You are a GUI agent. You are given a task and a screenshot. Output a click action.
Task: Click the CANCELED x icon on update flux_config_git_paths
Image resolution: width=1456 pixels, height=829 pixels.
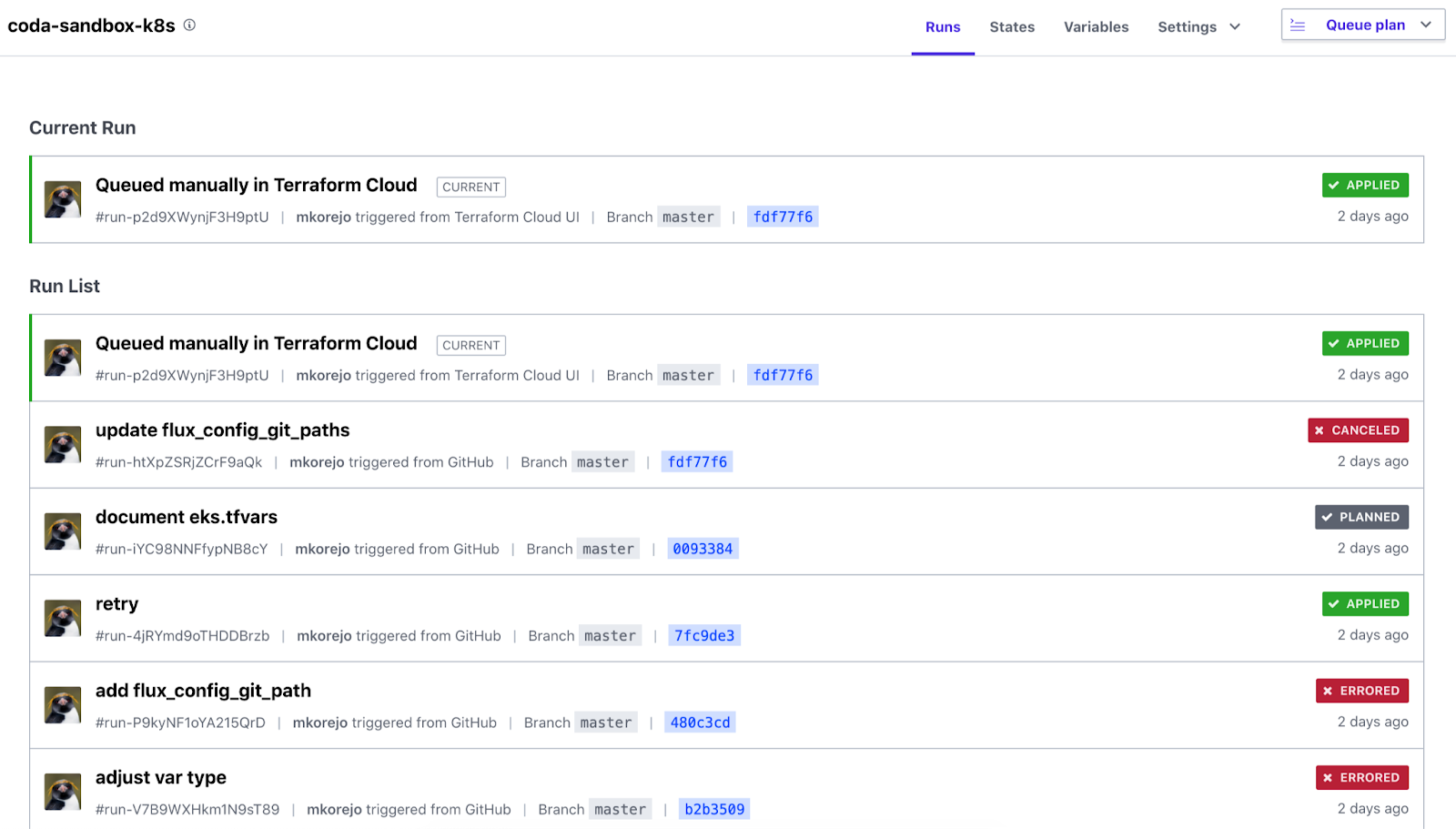(1320, 430)
